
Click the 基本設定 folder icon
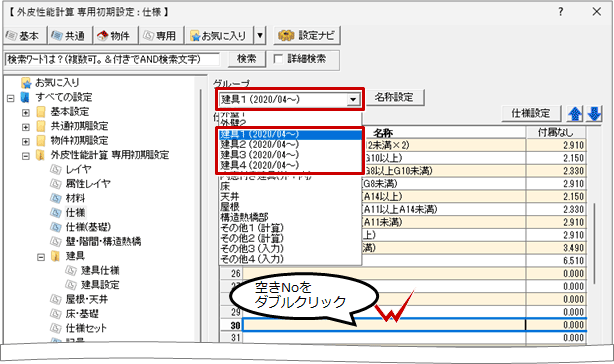click(41, 112)
